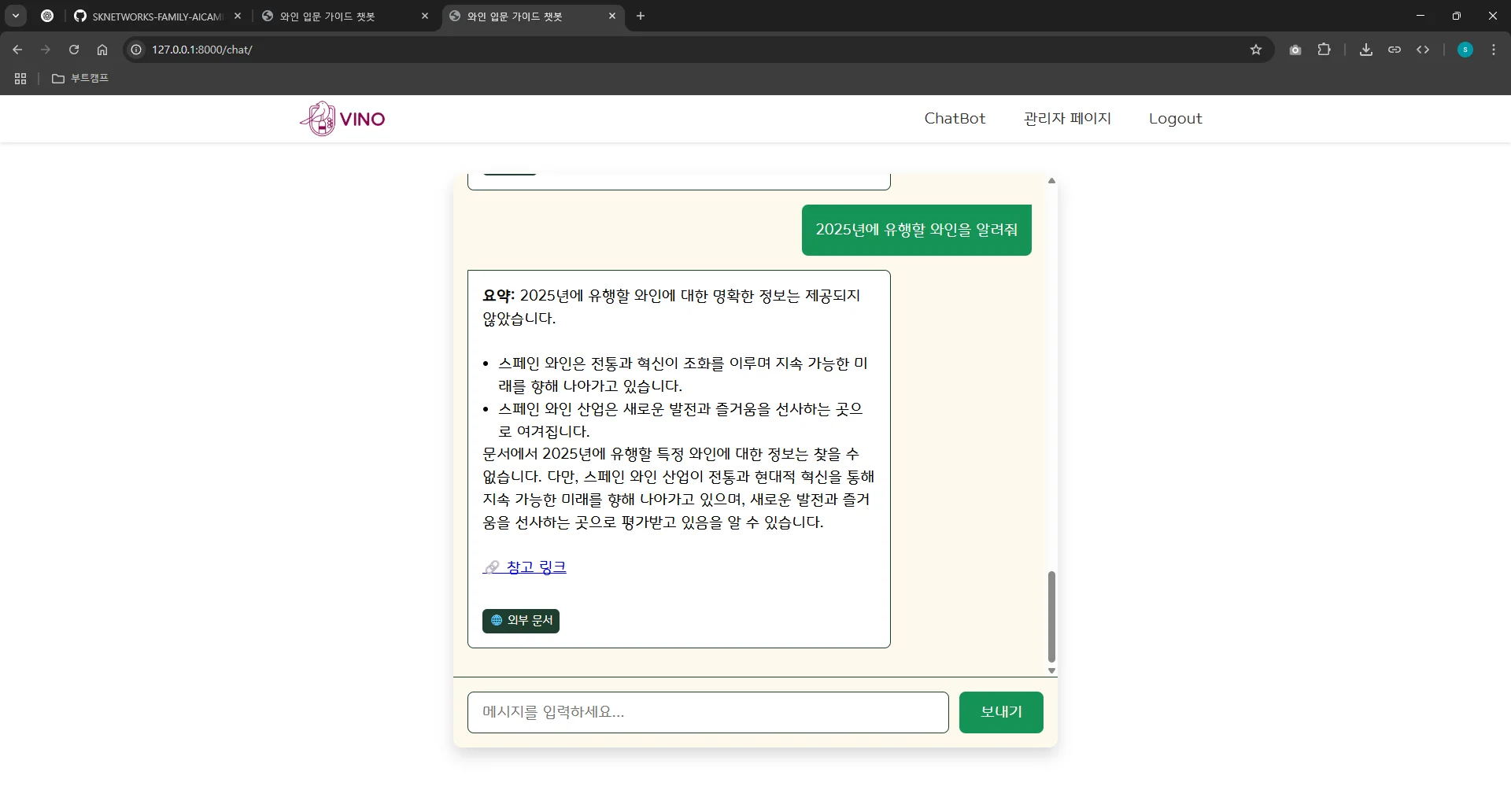Screen dimensions: 1511x812
Task: Expand the tab search dropdown
Action: click(16, 16)
